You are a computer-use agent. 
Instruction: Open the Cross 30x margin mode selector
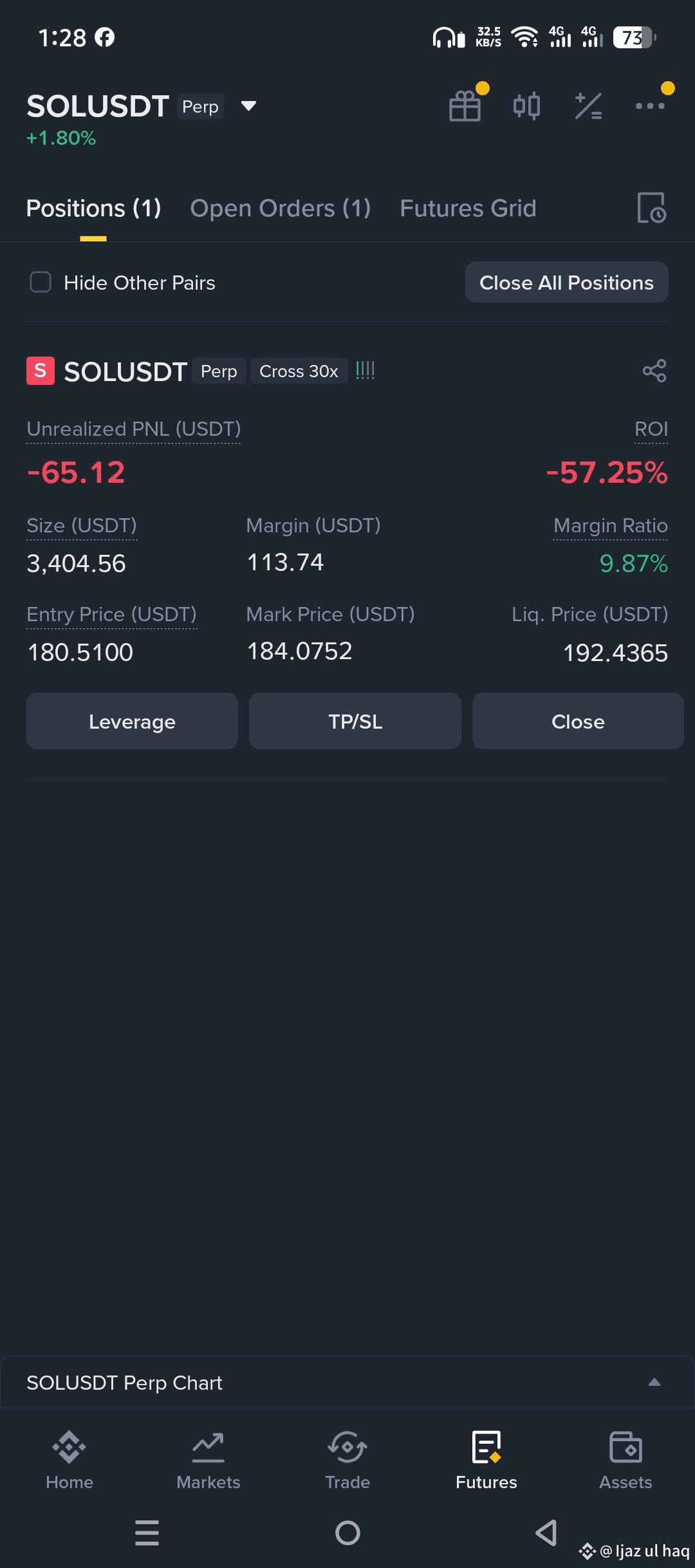point(299,371)
